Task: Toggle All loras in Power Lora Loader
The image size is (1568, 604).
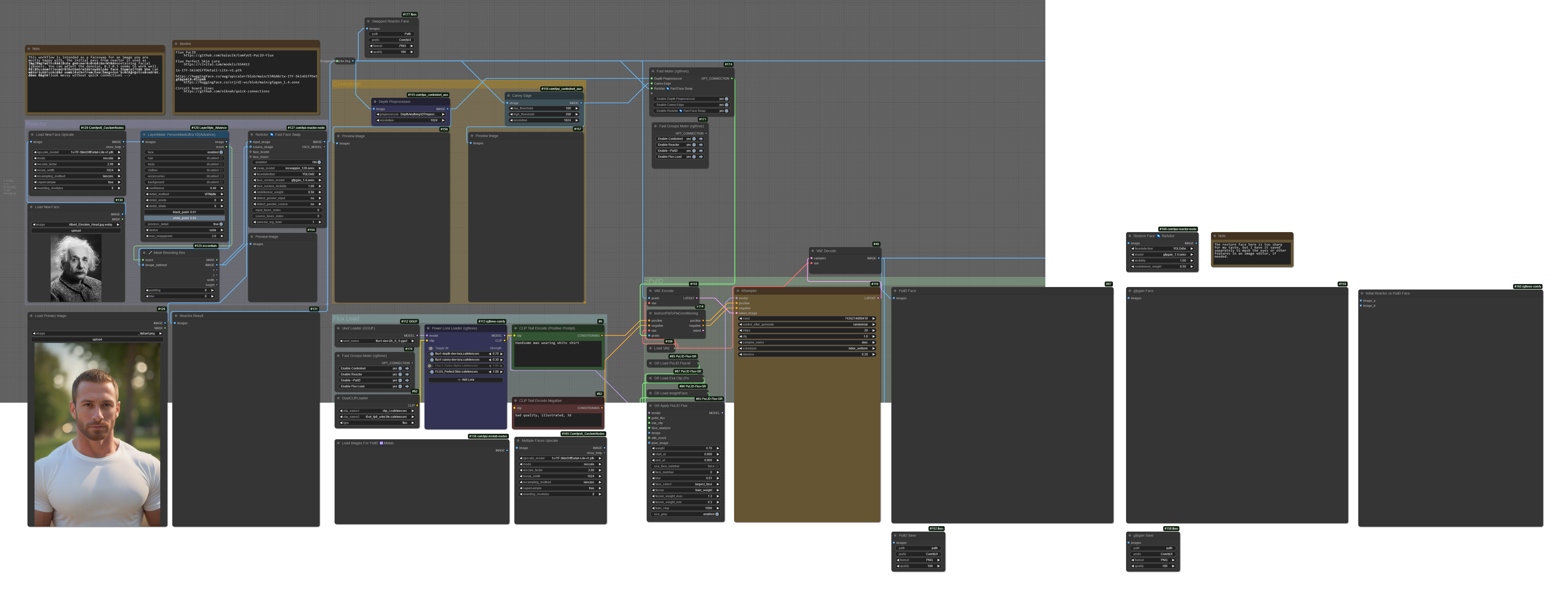Action: tap(431, 348)
